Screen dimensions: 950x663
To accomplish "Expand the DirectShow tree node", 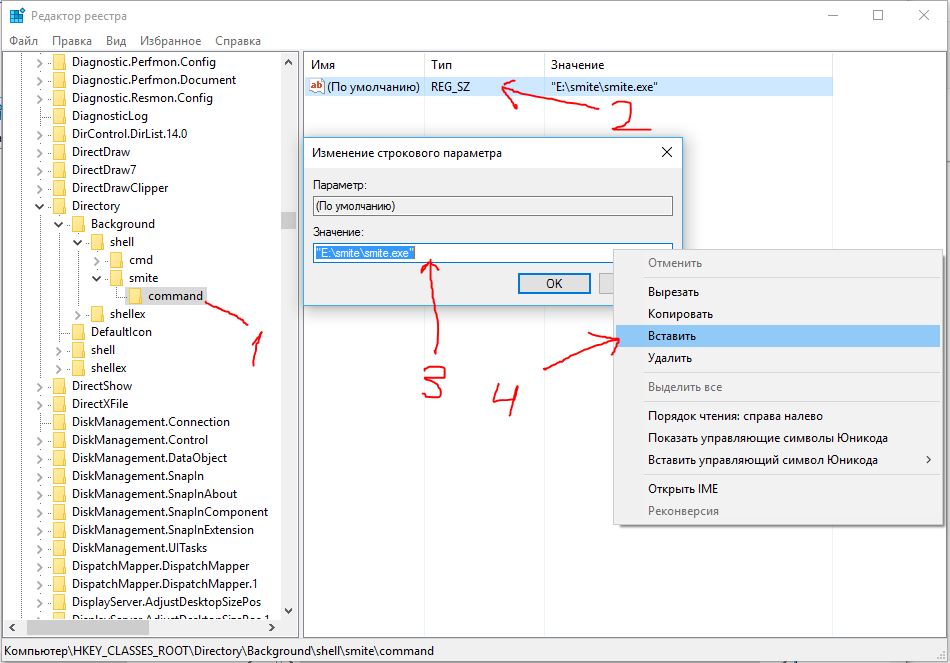I will 39,387.
